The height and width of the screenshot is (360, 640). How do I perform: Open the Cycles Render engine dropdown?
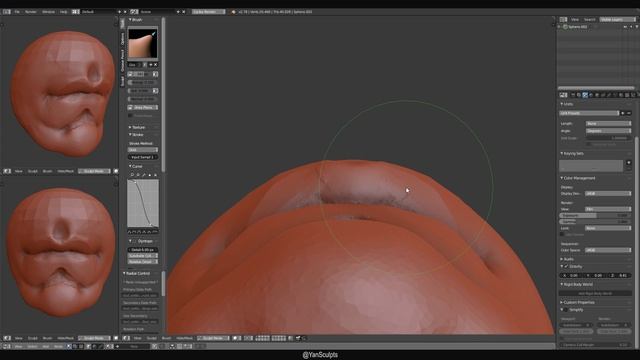(208, 12)
